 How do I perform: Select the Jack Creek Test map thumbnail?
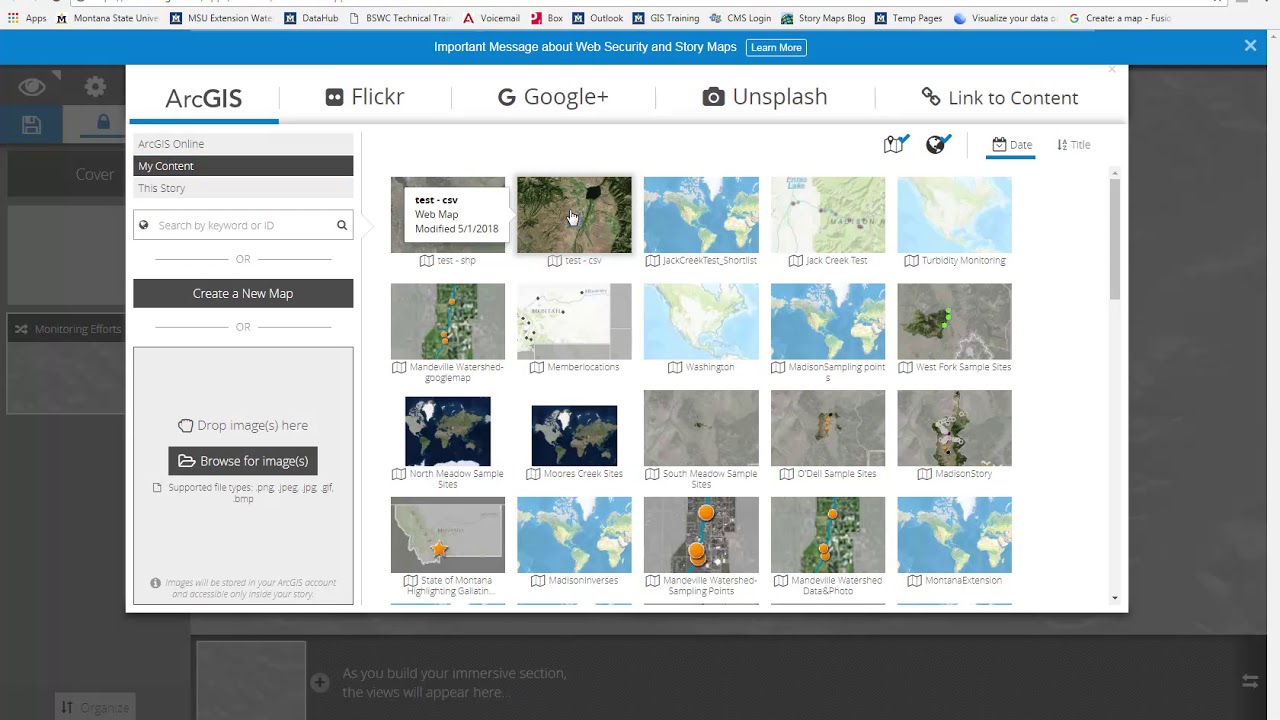click(x=828, y=215)
